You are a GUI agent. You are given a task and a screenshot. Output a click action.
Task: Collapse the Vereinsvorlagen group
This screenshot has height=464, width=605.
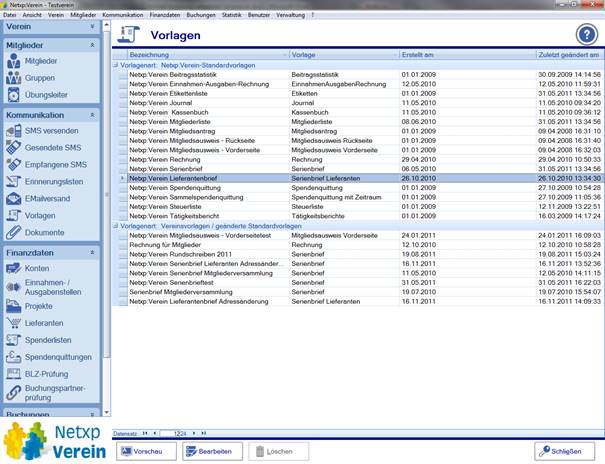point(115,226)
